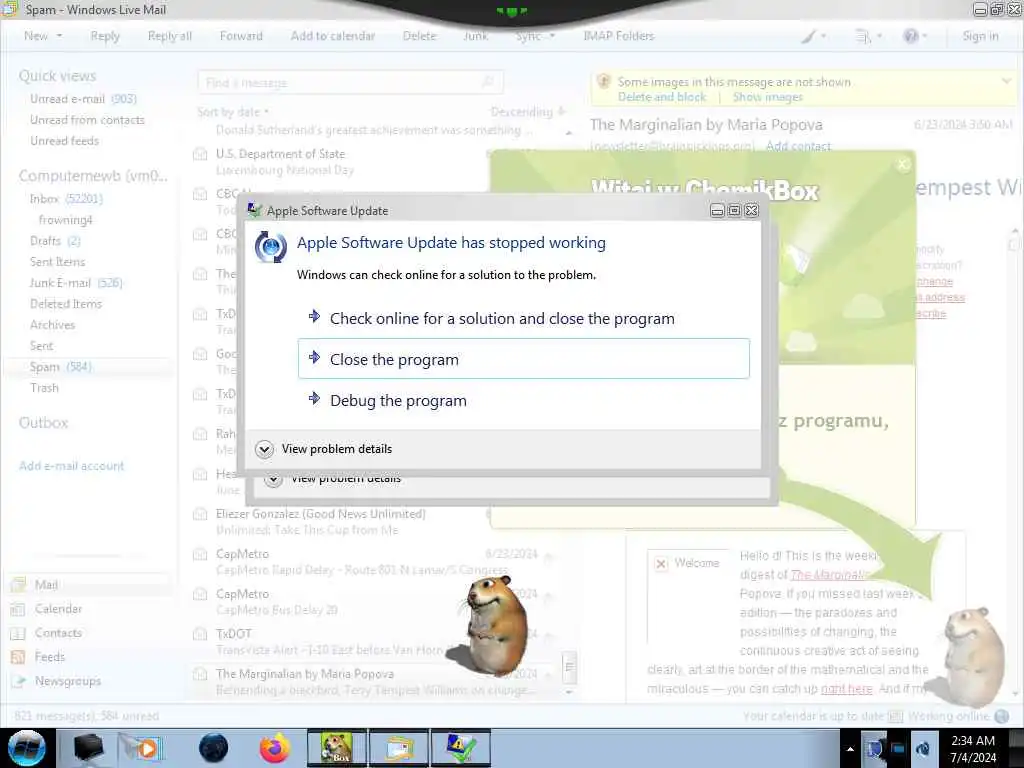Open the Archives folder

point(52,325)
